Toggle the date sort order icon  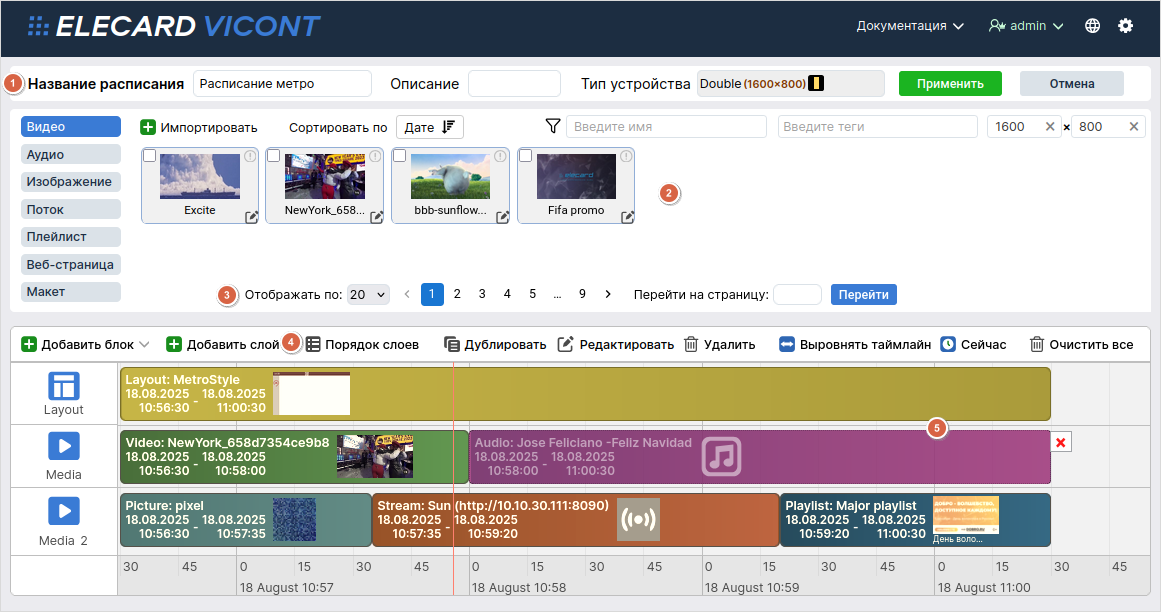448,127
